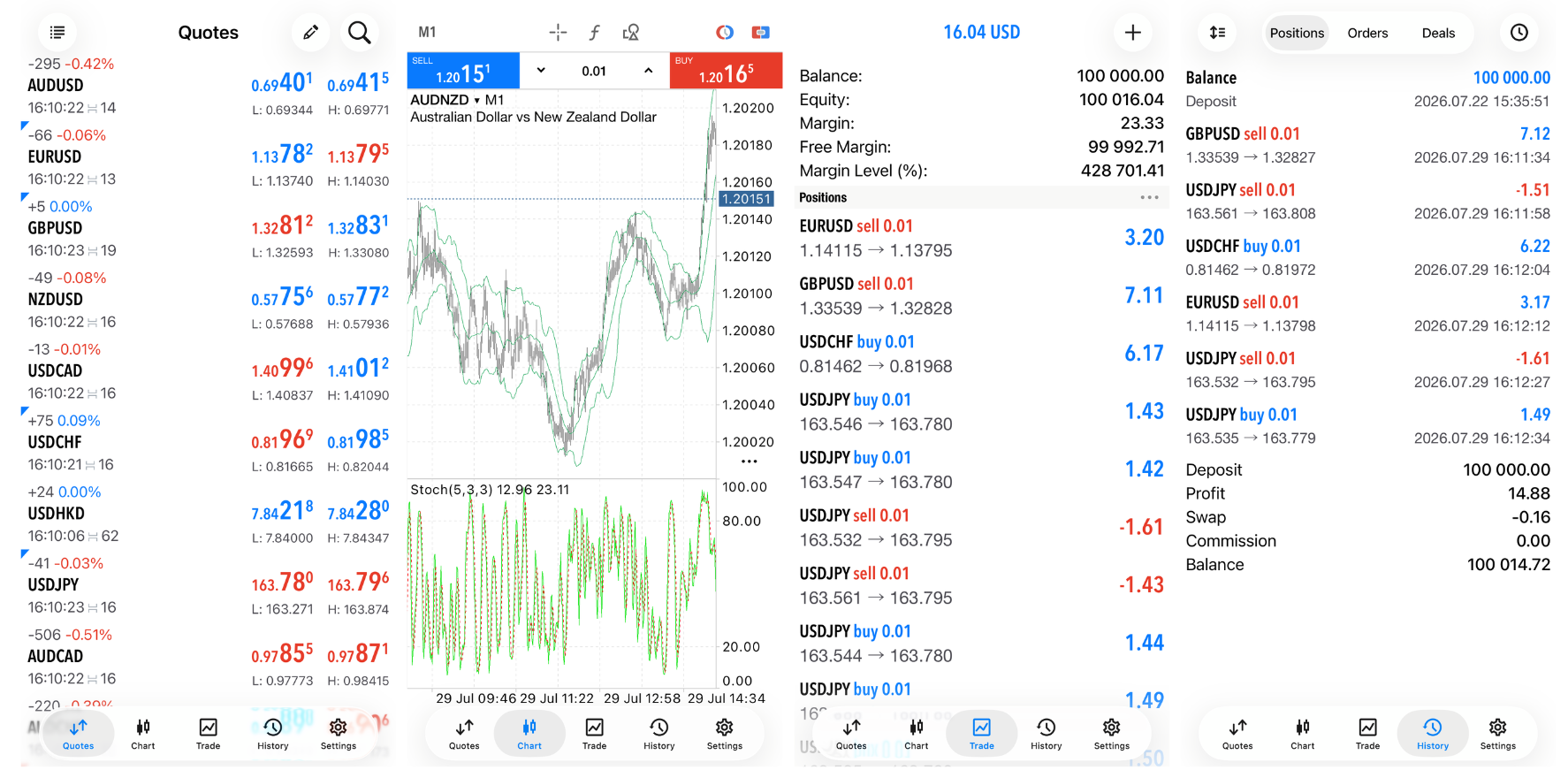Decrease volume with the down chevron

[541, 71]
